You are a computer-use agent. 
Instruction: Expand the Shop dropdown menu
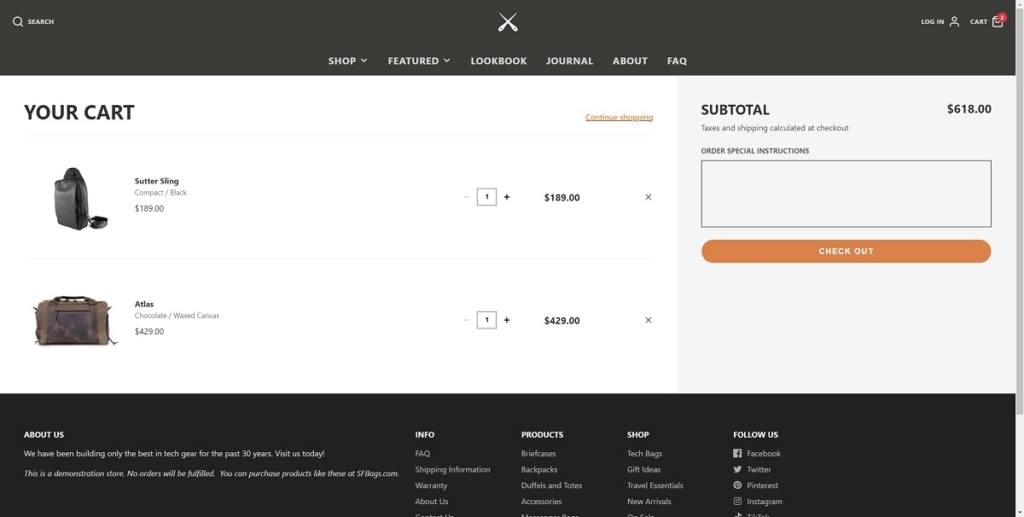[347, 61]
